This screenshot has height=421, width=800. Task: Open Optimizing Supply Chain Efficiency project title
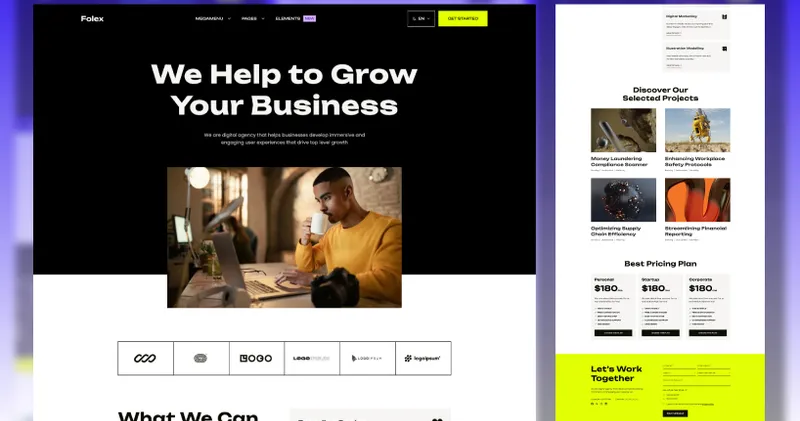(x=616, y=231)
